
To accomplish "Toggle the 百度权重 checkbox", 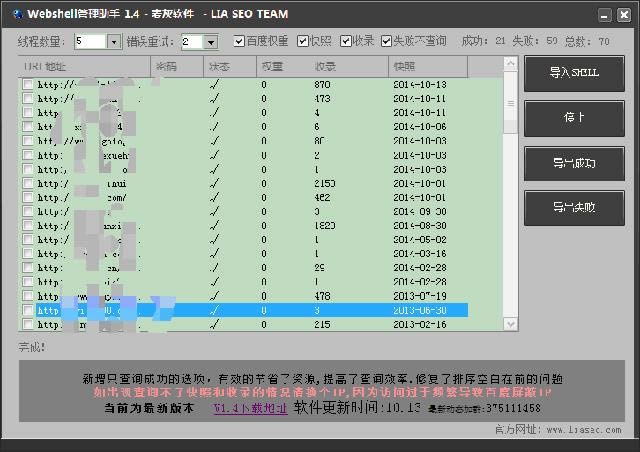I will (239, 41).
